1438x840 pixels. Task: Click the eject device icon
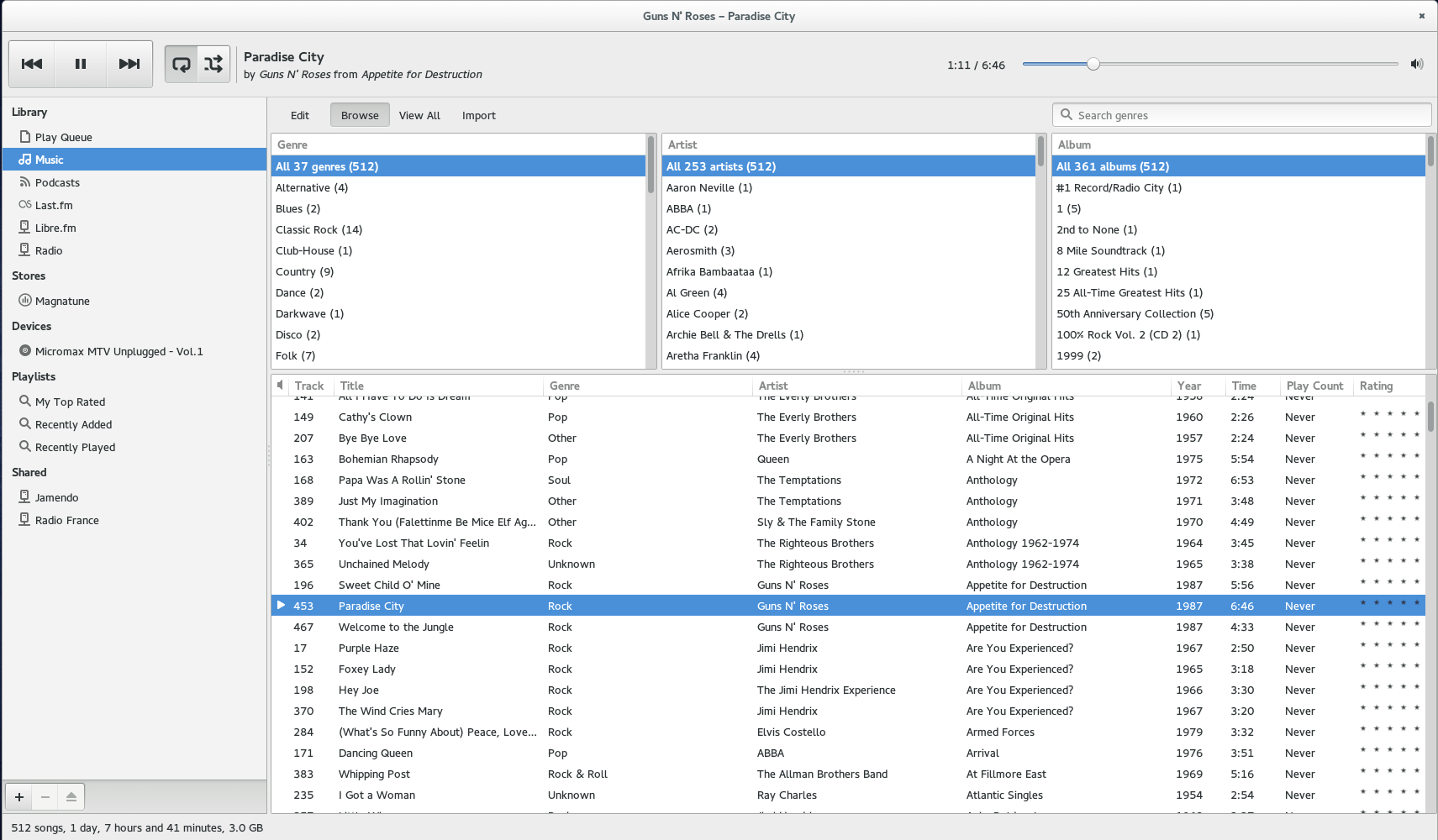[71, 796]
